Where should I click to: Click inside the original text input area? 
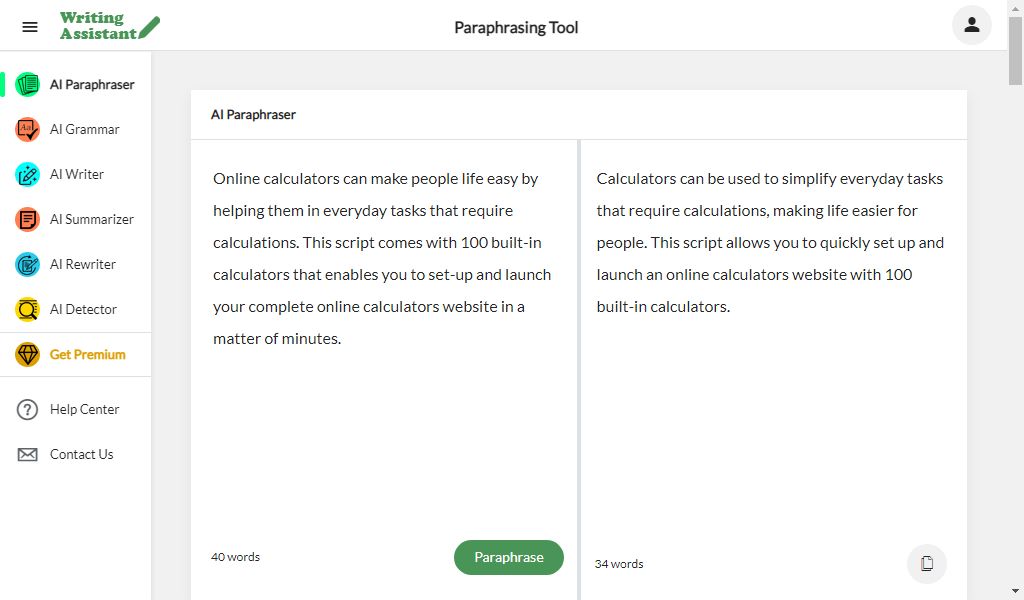(383, 420)
